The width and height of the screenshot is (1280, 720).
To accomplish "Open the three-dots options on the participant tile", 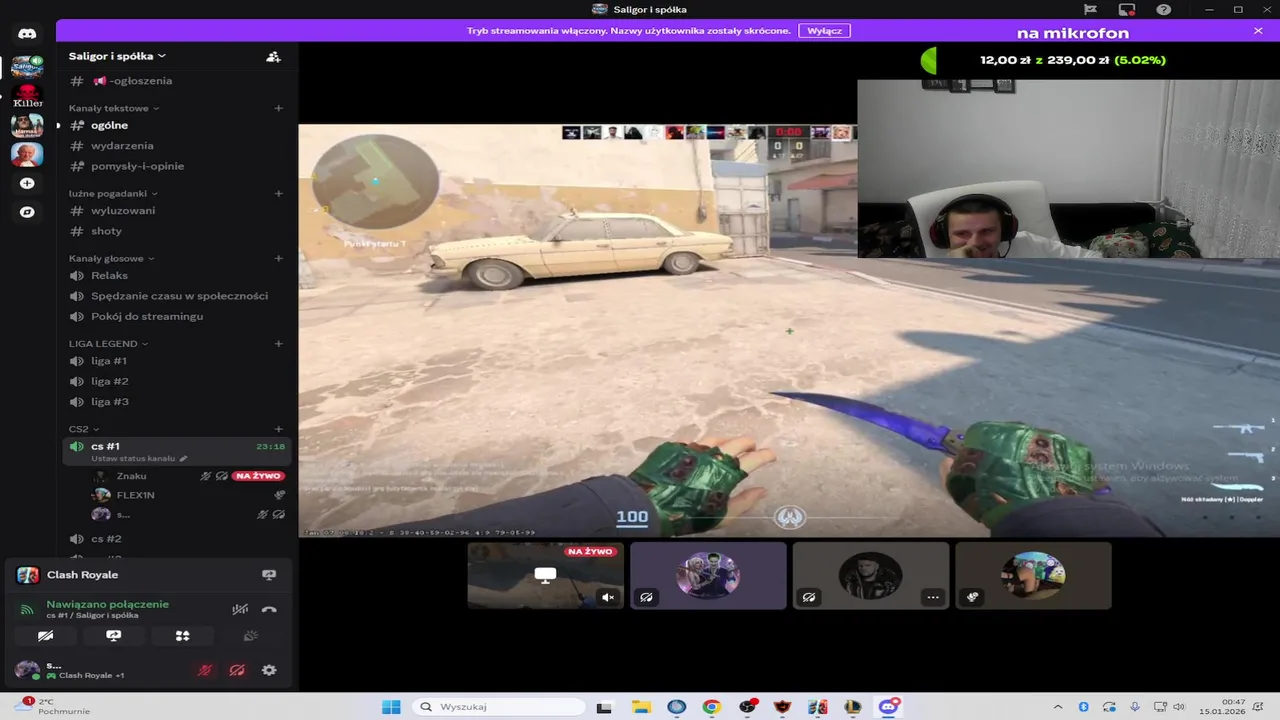I will (x=933, y=597).
